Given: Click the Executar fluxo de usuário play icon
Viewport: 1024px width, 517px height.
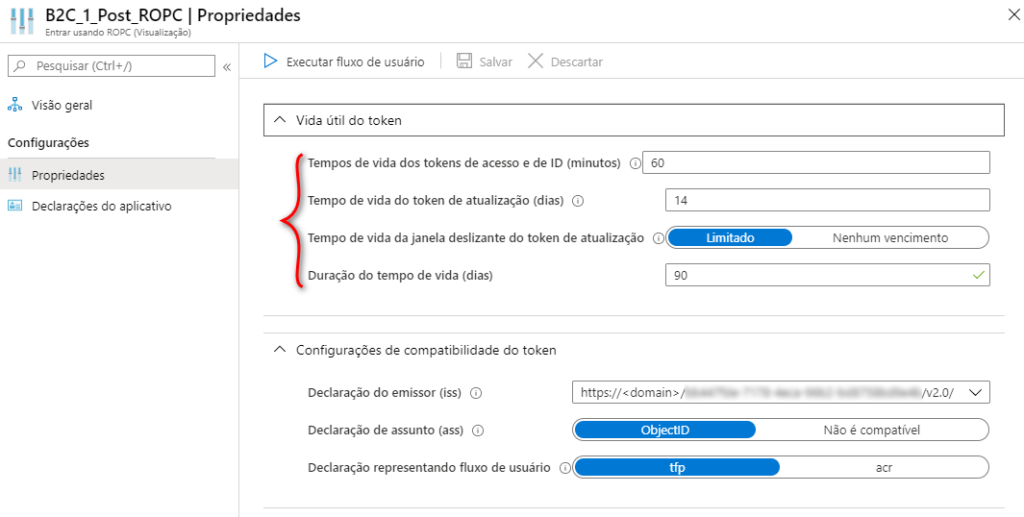Looking at the screenshot, I should point(269,62).
